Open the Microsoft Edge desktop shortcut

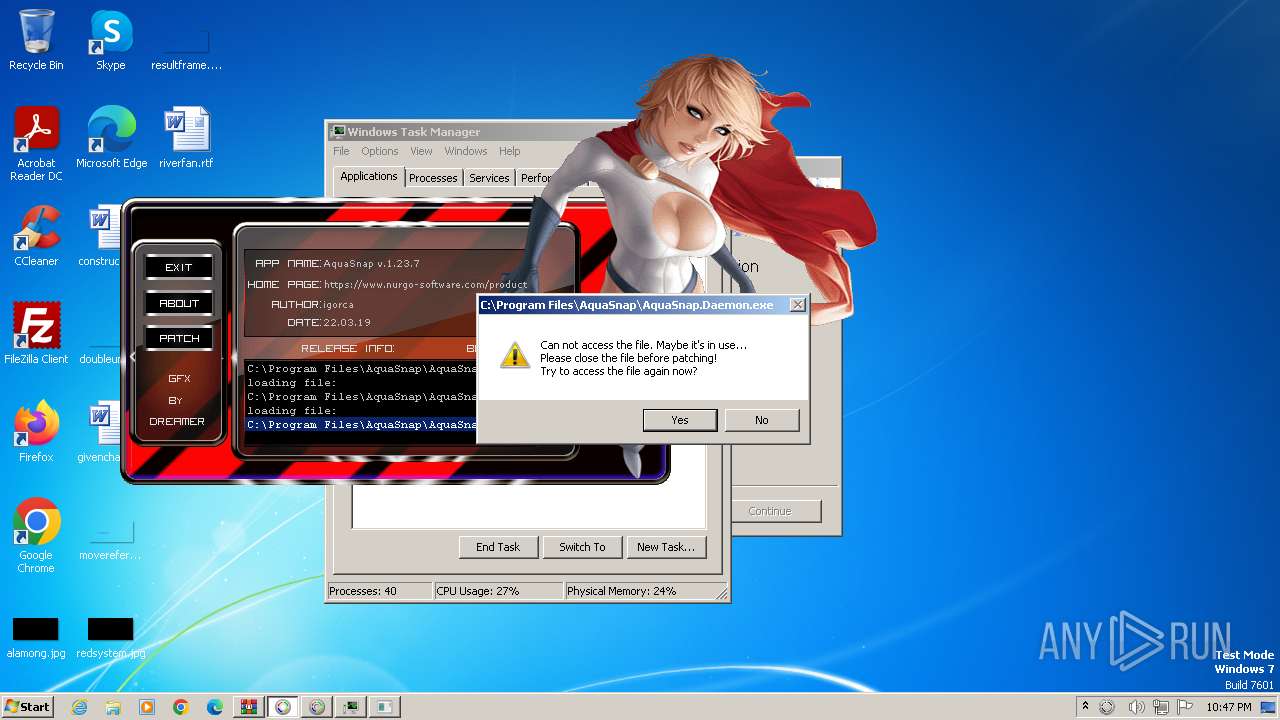[111, 138]
